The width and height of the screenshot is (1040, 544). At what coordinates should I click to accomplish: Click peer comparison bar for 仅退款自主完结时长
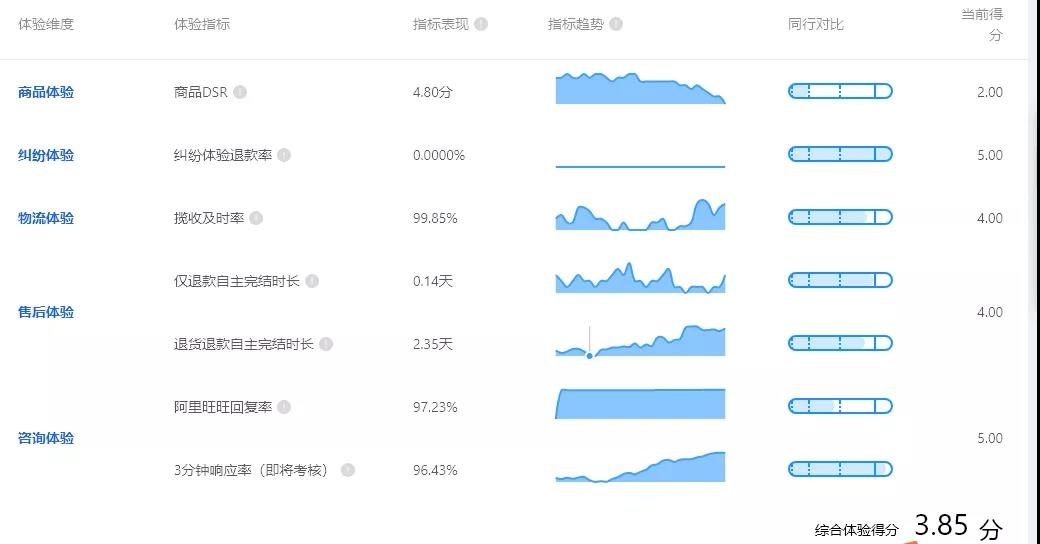pyautogui.click(x=840, y=281)
